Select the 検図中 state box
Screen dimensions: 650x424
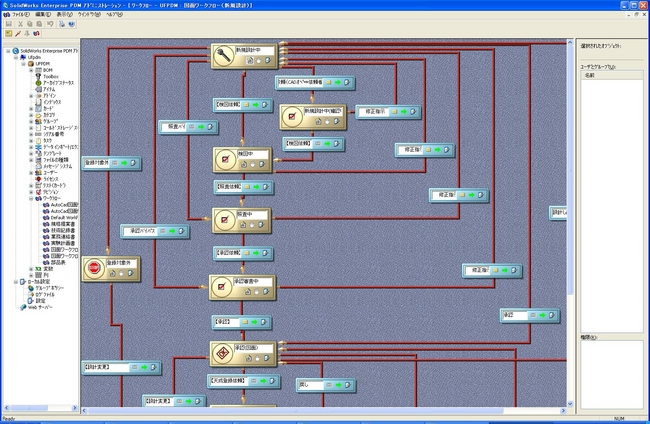(x=243, y=160)
